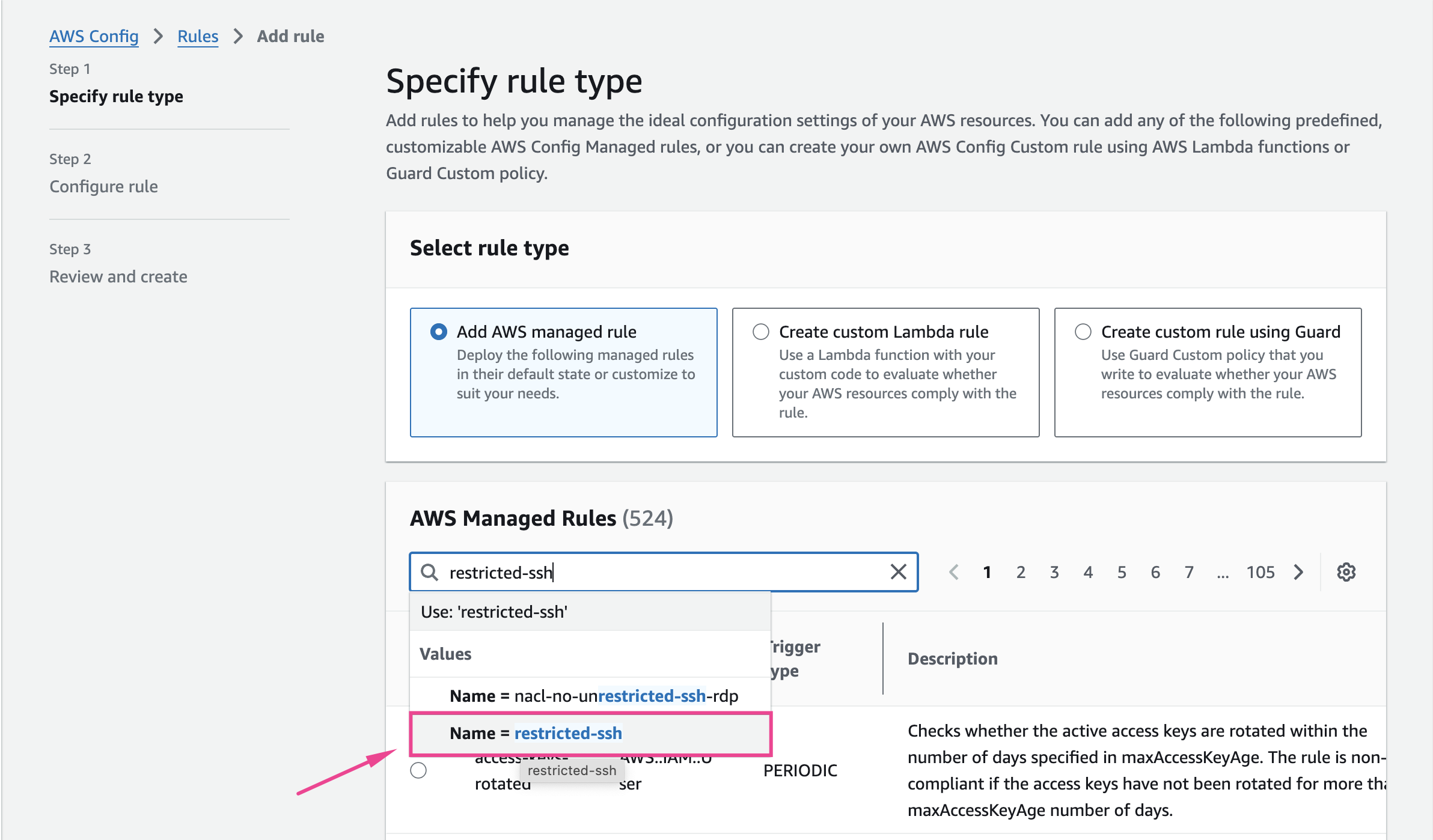Click the search magnifier icon
Screen dimensions: 1433x840
click(429, 572)
